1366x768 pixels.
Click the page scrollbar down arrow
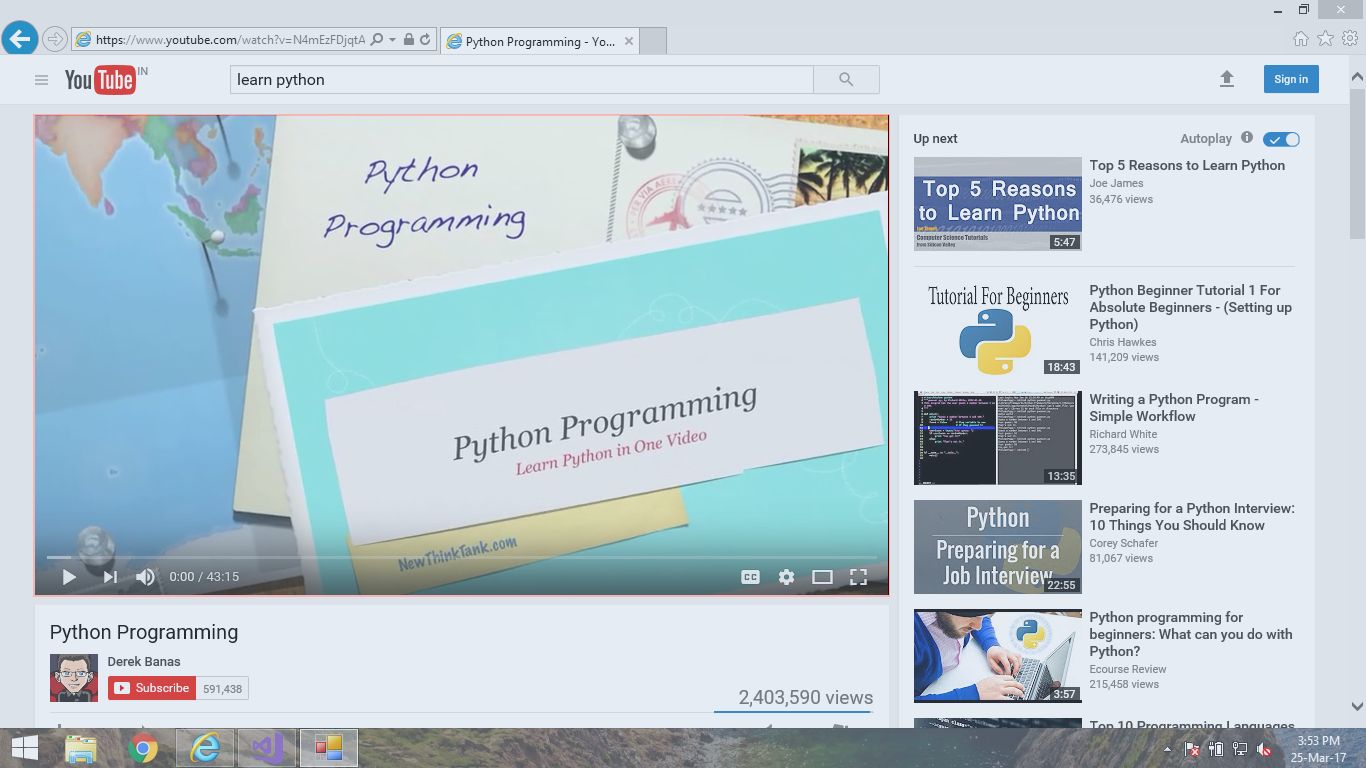point(1357,706)
